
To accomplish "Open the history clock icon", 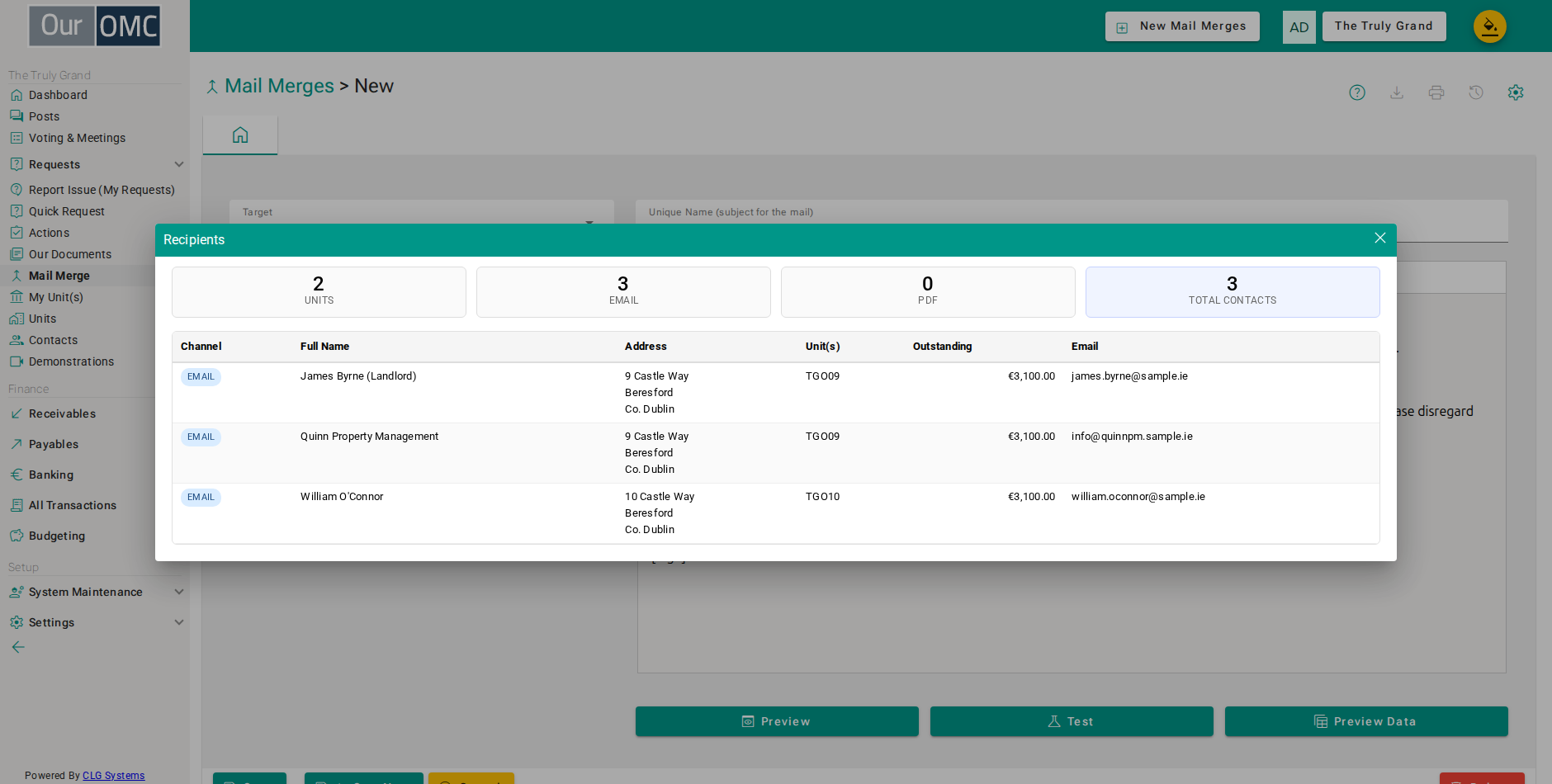I will (1476, 92).
